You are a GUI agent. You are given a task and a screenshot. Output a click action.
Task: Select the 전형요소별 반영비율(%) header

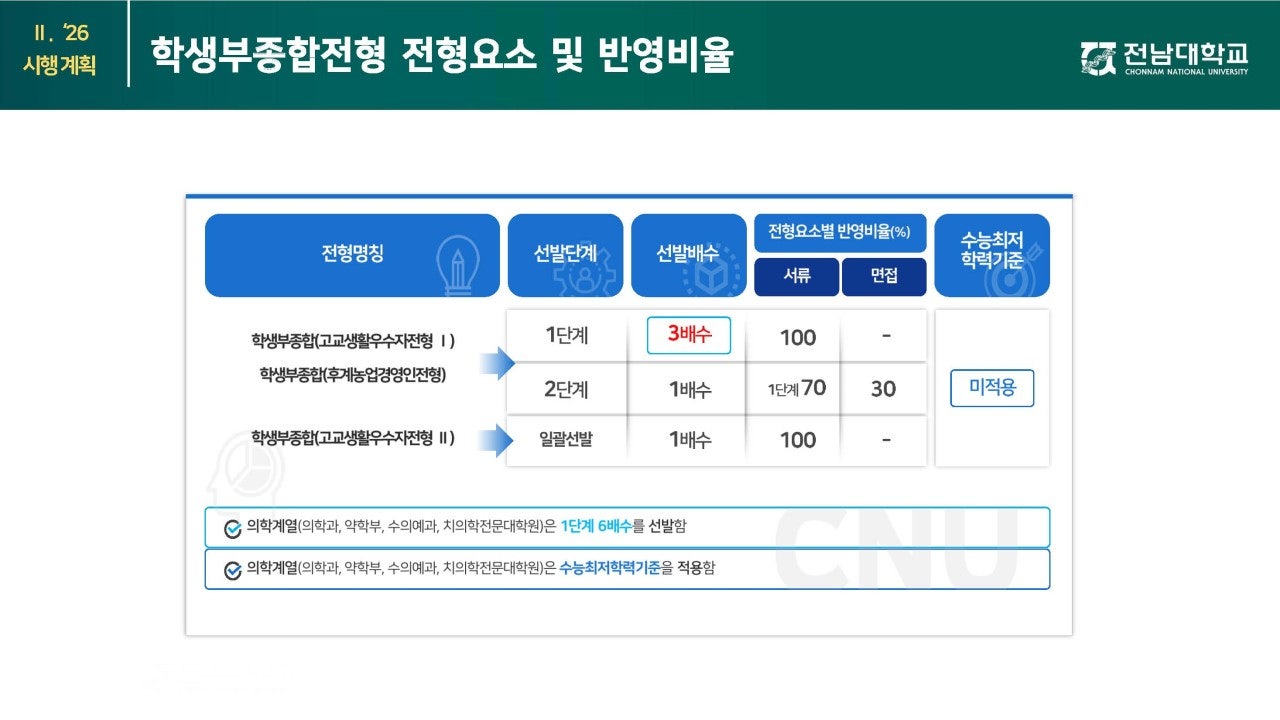(840, 233)
